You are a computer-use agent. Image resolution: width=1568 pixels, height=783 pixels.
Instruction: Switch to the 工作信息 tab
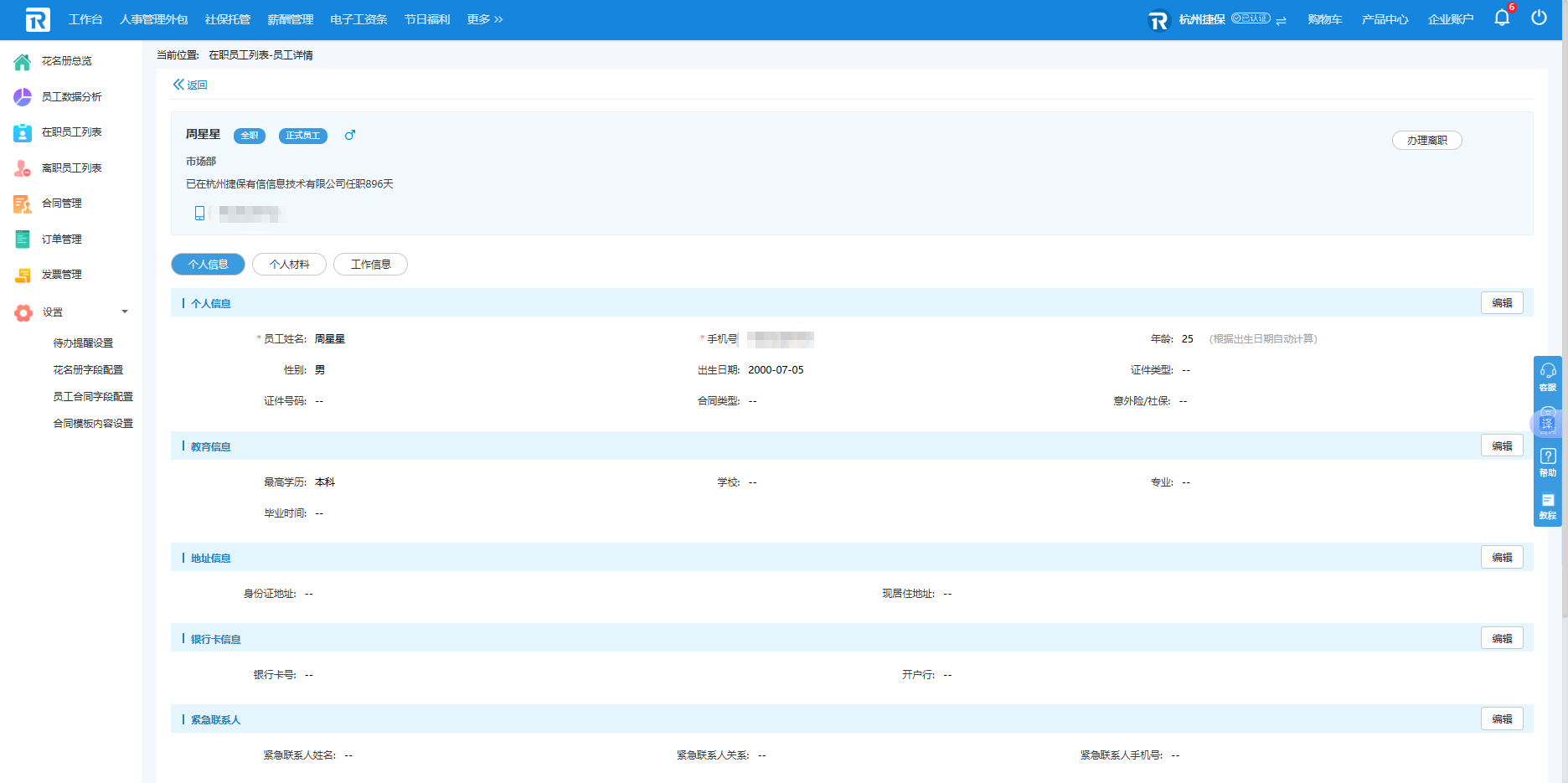[370, 265]
